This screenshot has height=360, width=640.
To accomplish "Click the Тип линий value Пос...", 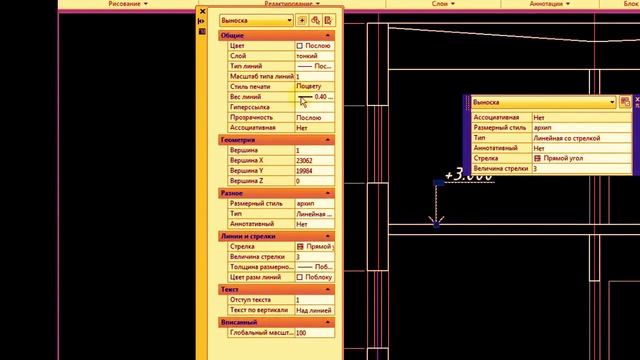I will click(x=314, y=66).
